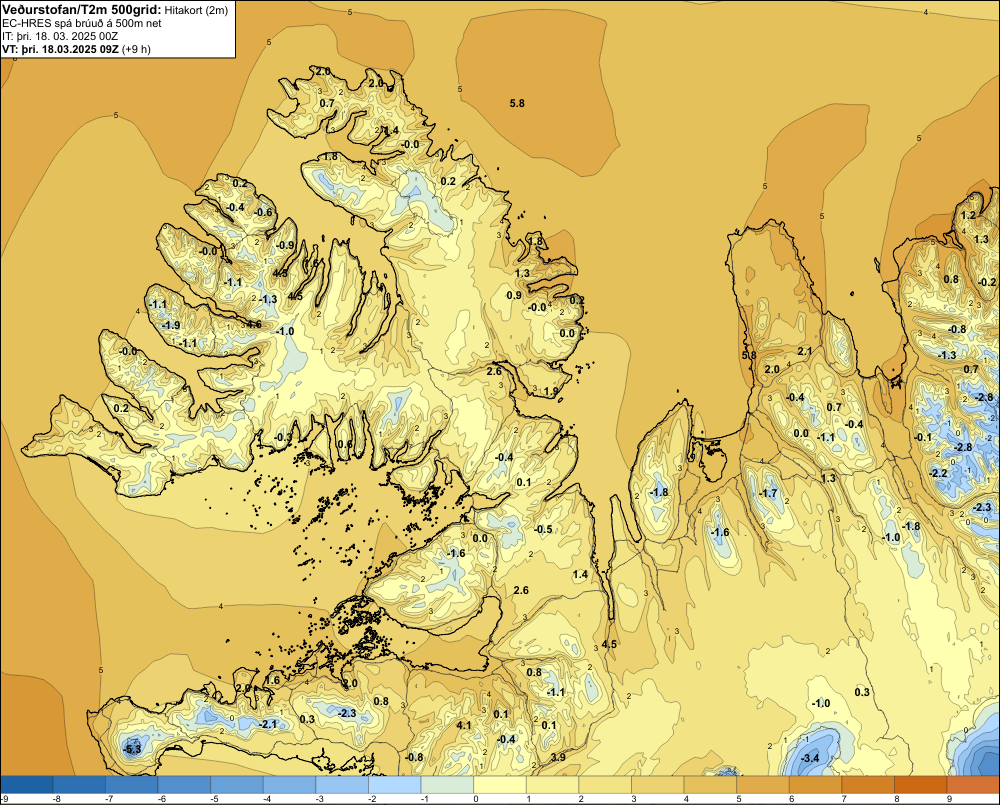Click the '4.1' temperature value

click(464, 725)
